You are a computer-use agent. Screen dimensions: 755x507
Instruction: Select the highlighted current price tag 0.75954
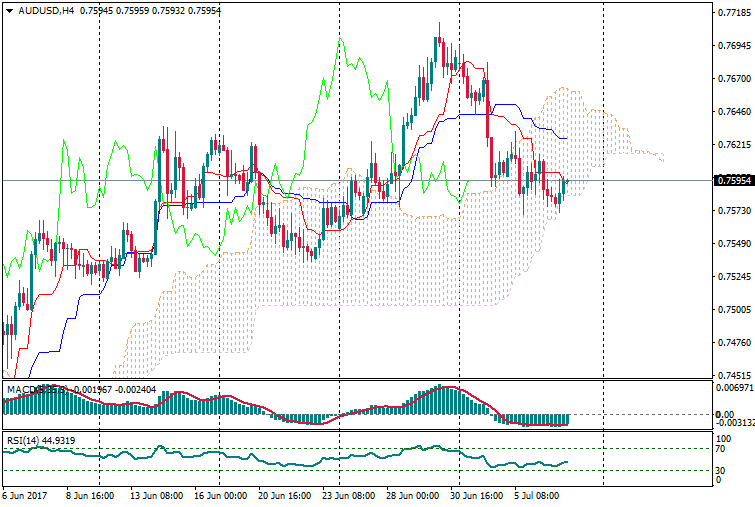point(733,181)
